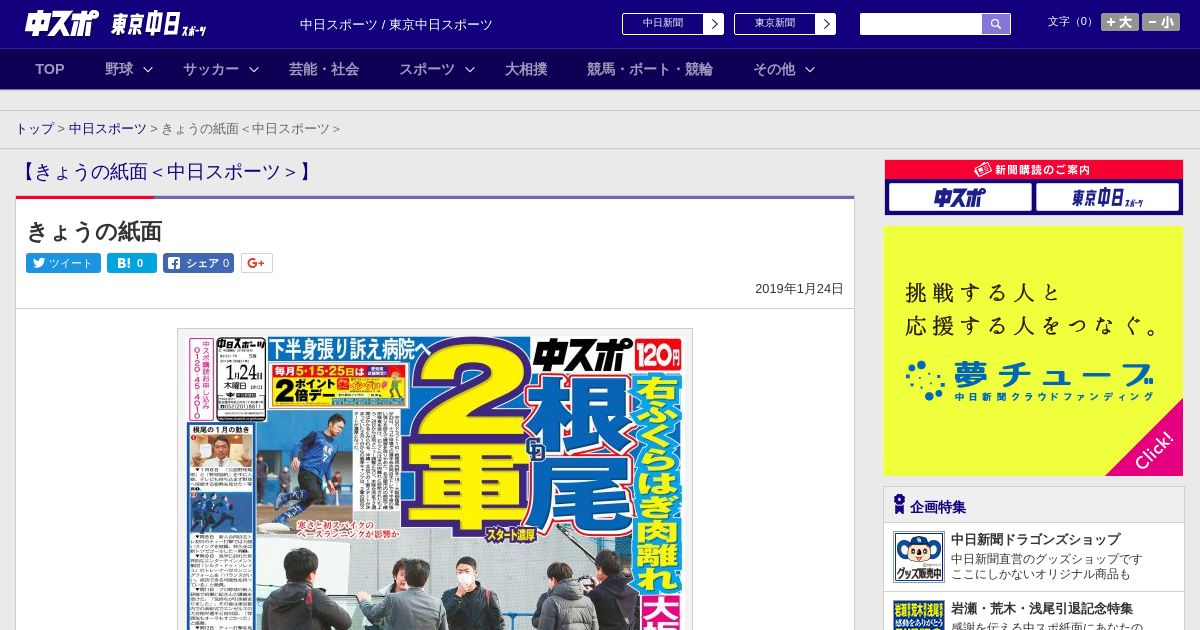Click the 中日スポーツ / 東京中日スポーツ header text
1200x630 pixels.
pos(396,24)
